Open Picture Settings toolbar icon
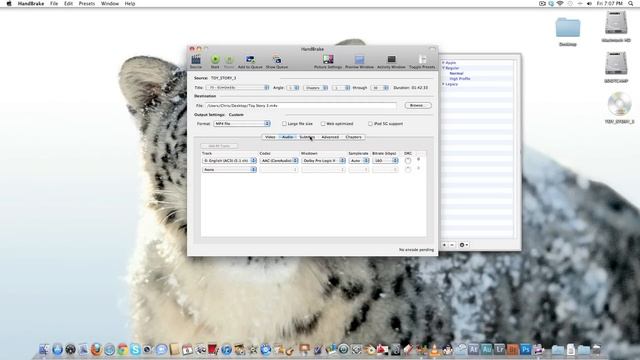Screen dimensions: 640x360 tap(328, 61)
